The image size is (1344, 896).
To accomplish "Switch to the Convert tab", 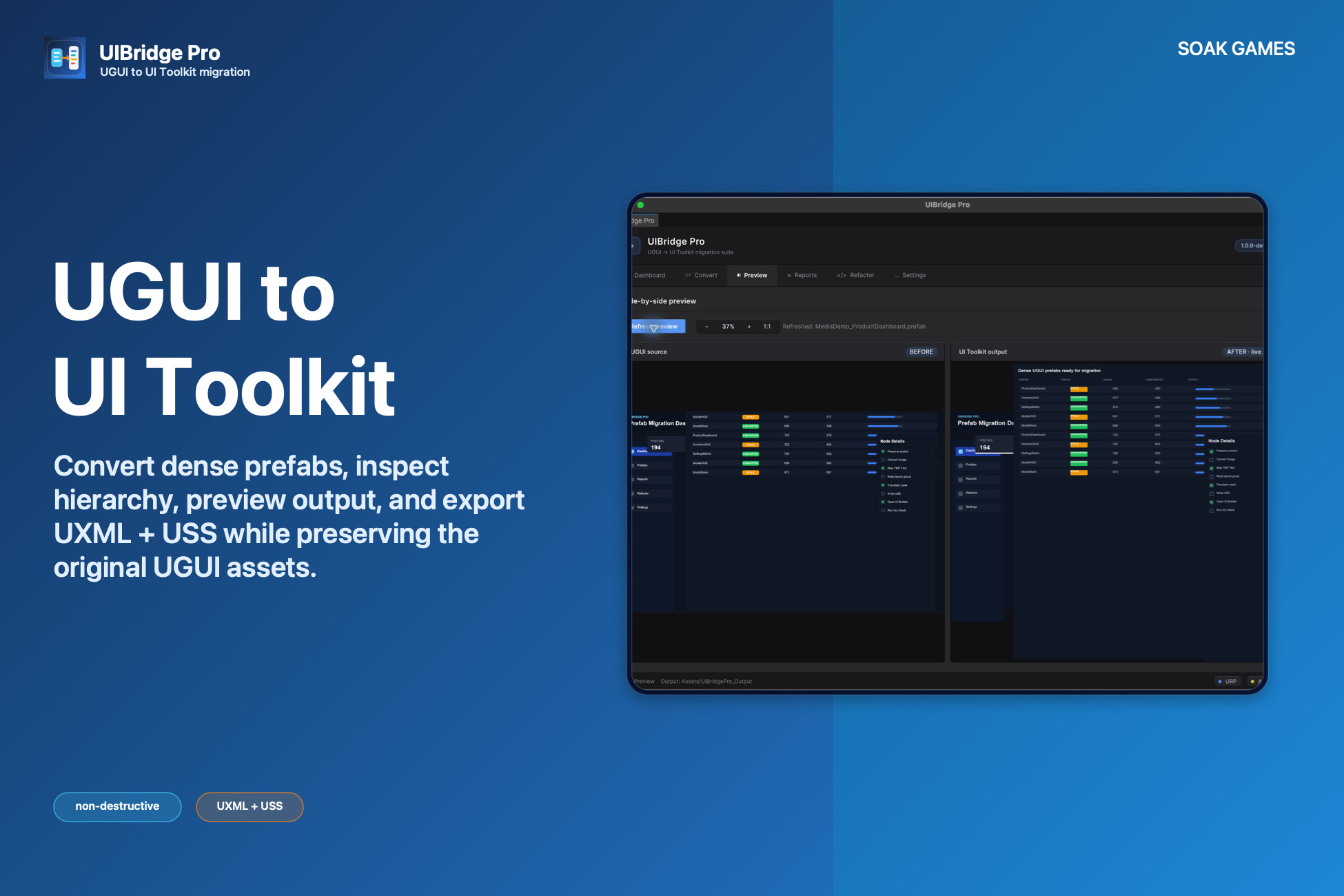I will (x=701, y=275).
